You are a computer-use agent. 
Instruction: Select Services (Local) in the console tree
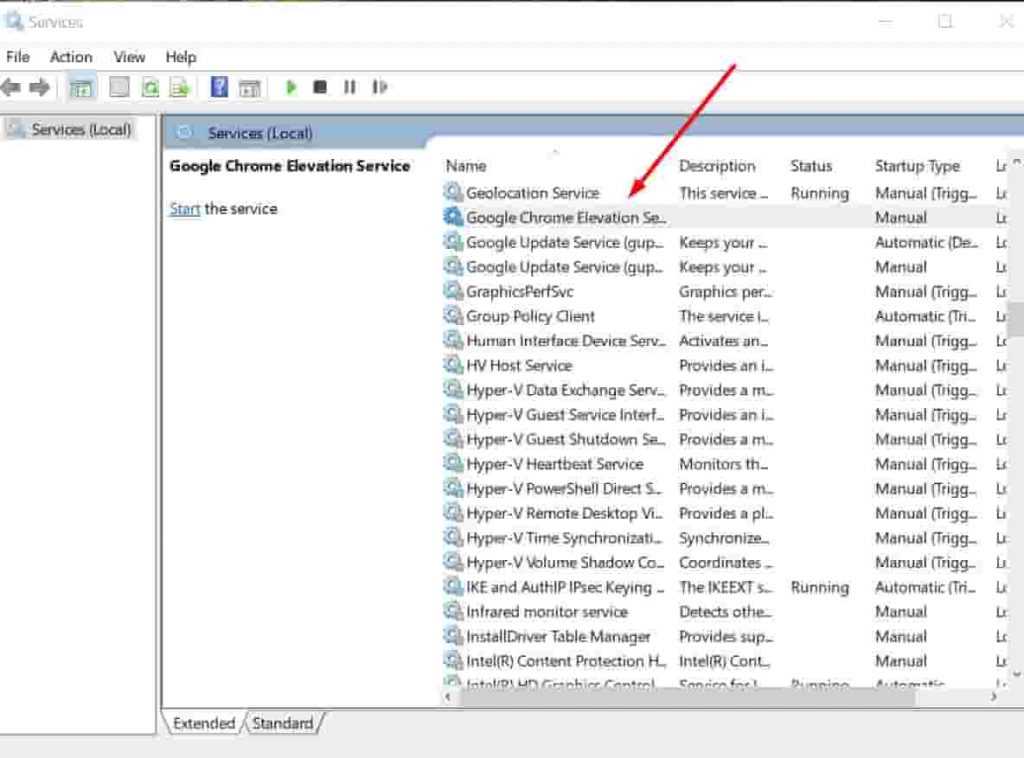tap(80, 129)
